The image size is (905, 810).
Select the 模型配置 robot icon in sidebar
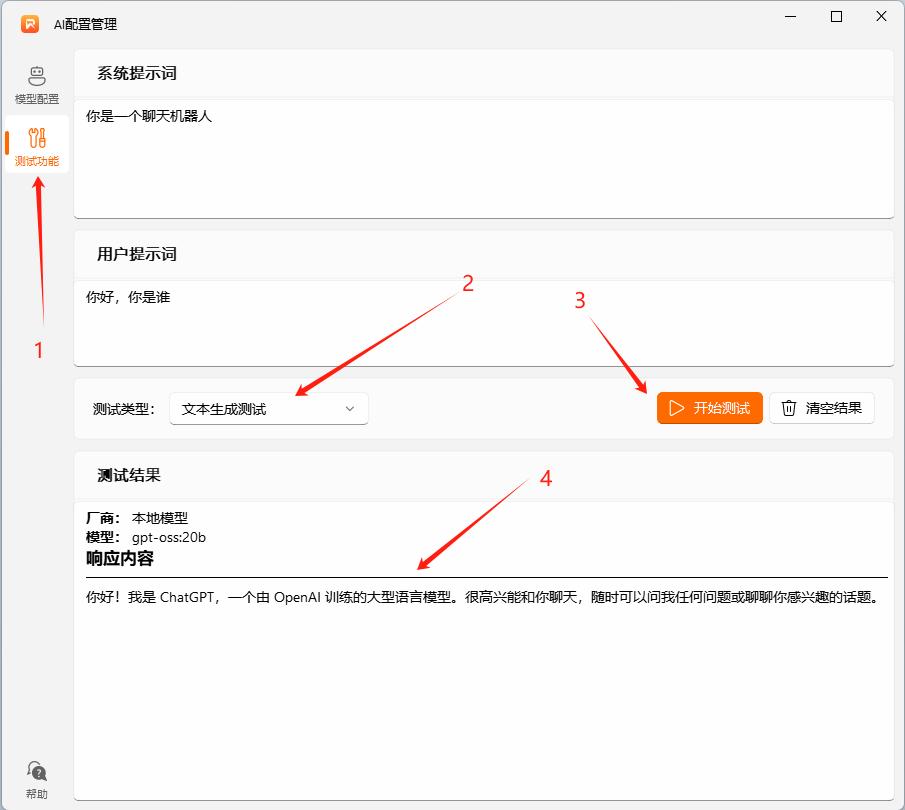36,74
